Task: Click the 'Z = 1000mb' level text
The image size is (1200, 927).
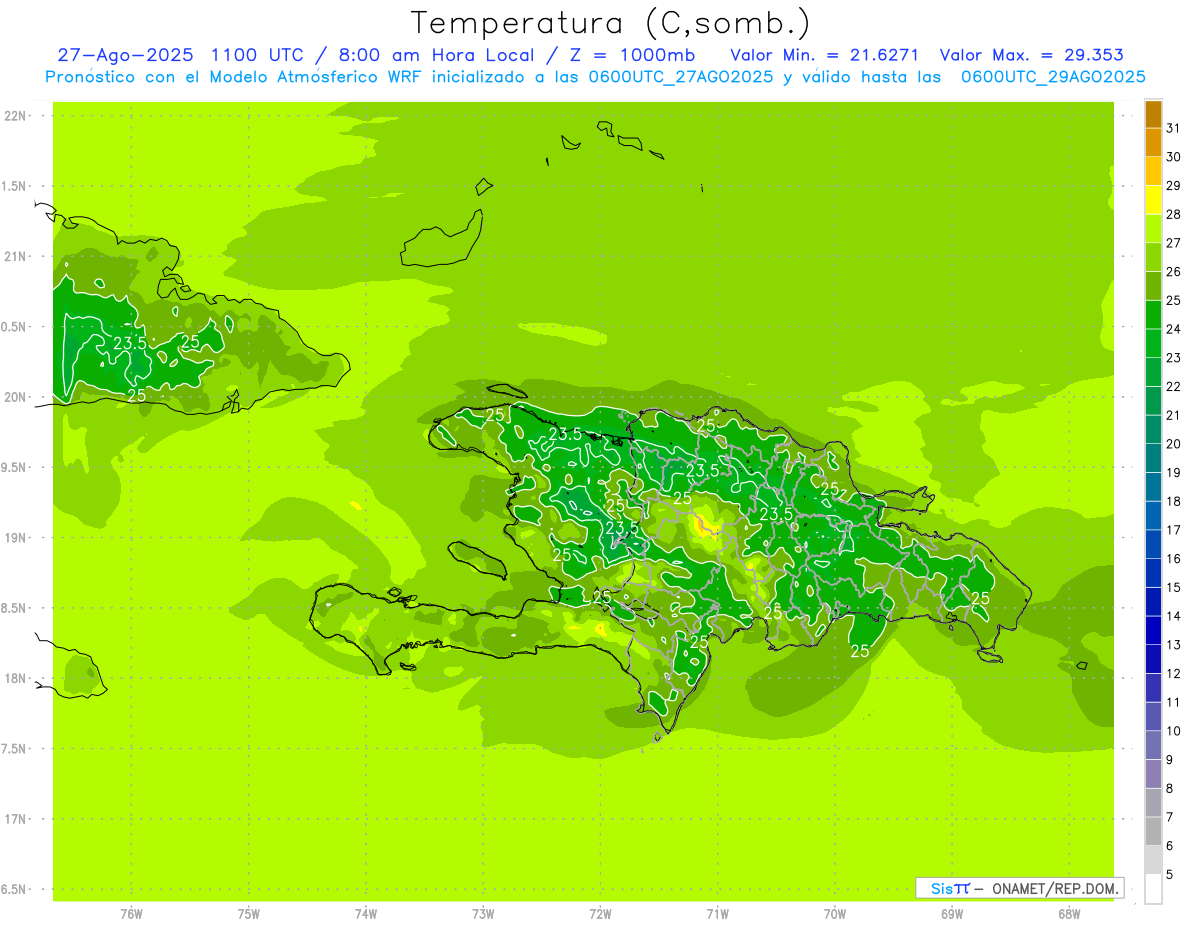Action: 632,55
